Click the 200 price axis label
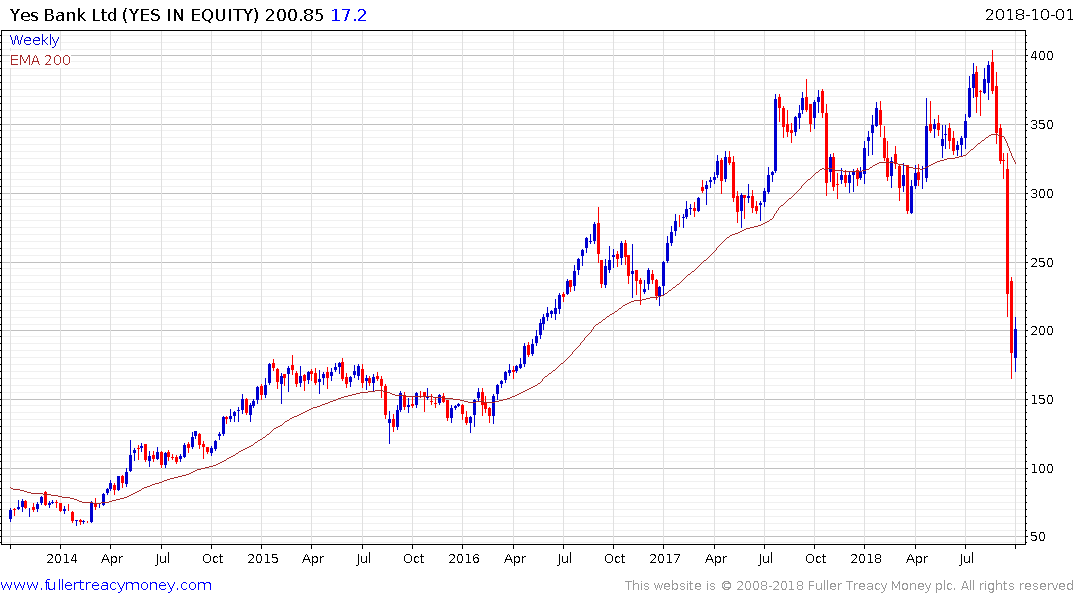Image resolution: width=1075 pixels, height=600 pixels. click(1042, 331)
